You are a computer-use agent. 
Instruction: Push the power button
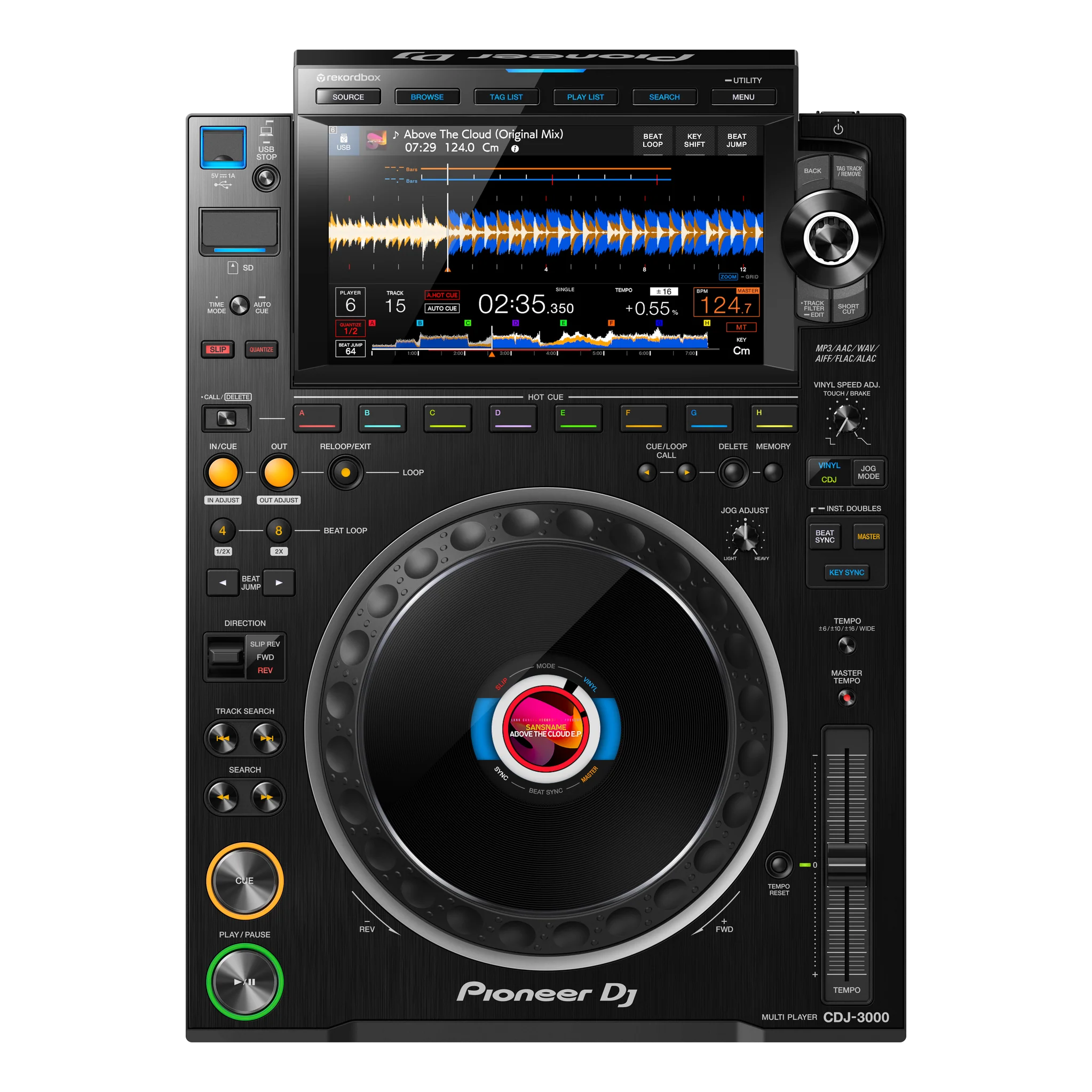pyautogui.click(x=838, y=129)
